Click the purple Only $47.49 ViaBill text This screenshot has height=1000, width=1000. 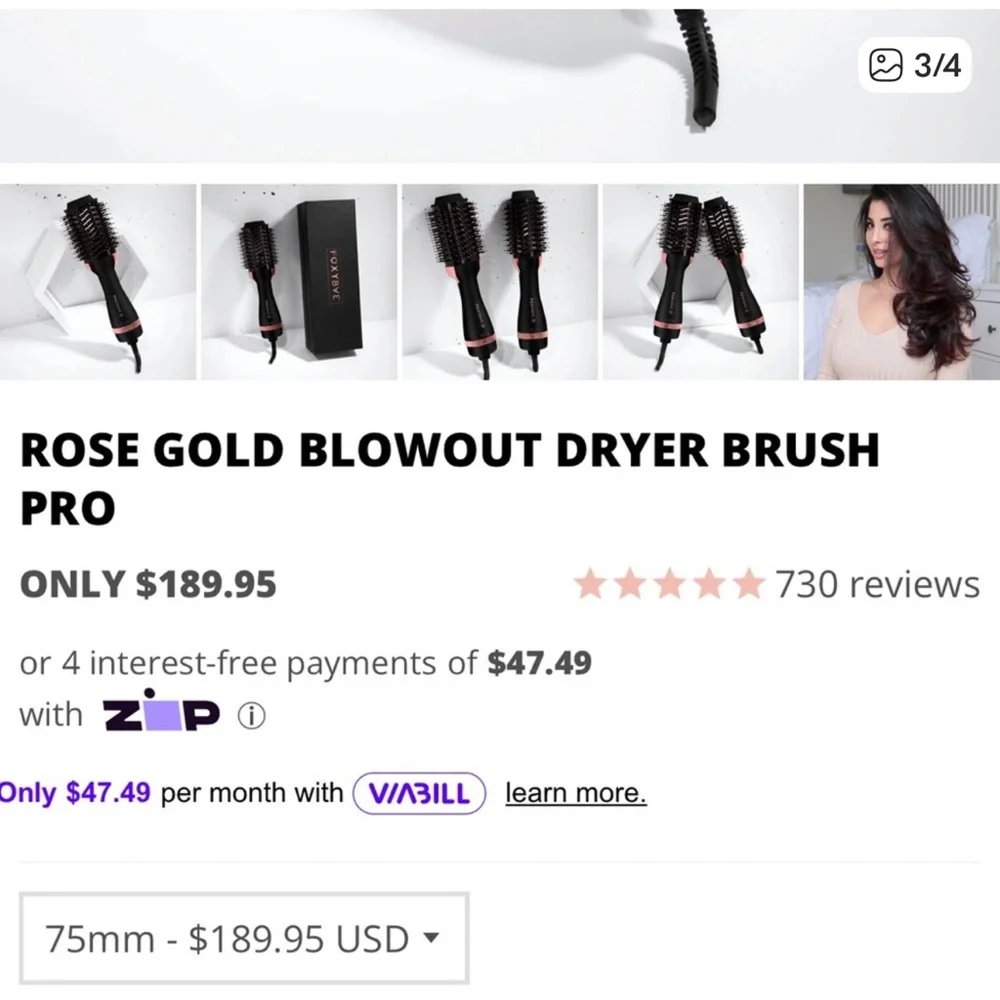point(75,794)
